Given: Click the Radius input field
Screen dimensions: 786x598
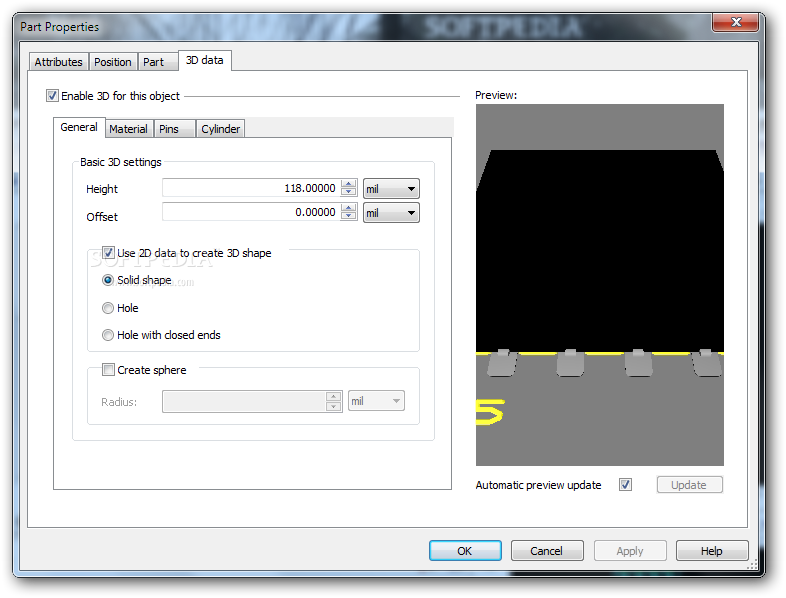Looking at the screenshot, I should pos(244,402).
